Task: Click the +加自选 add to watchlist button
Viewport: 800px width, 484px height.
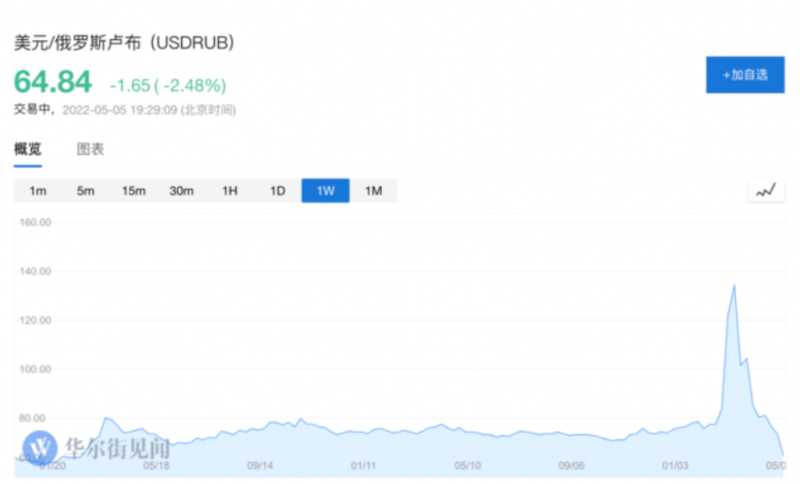Action: (745, 75)
